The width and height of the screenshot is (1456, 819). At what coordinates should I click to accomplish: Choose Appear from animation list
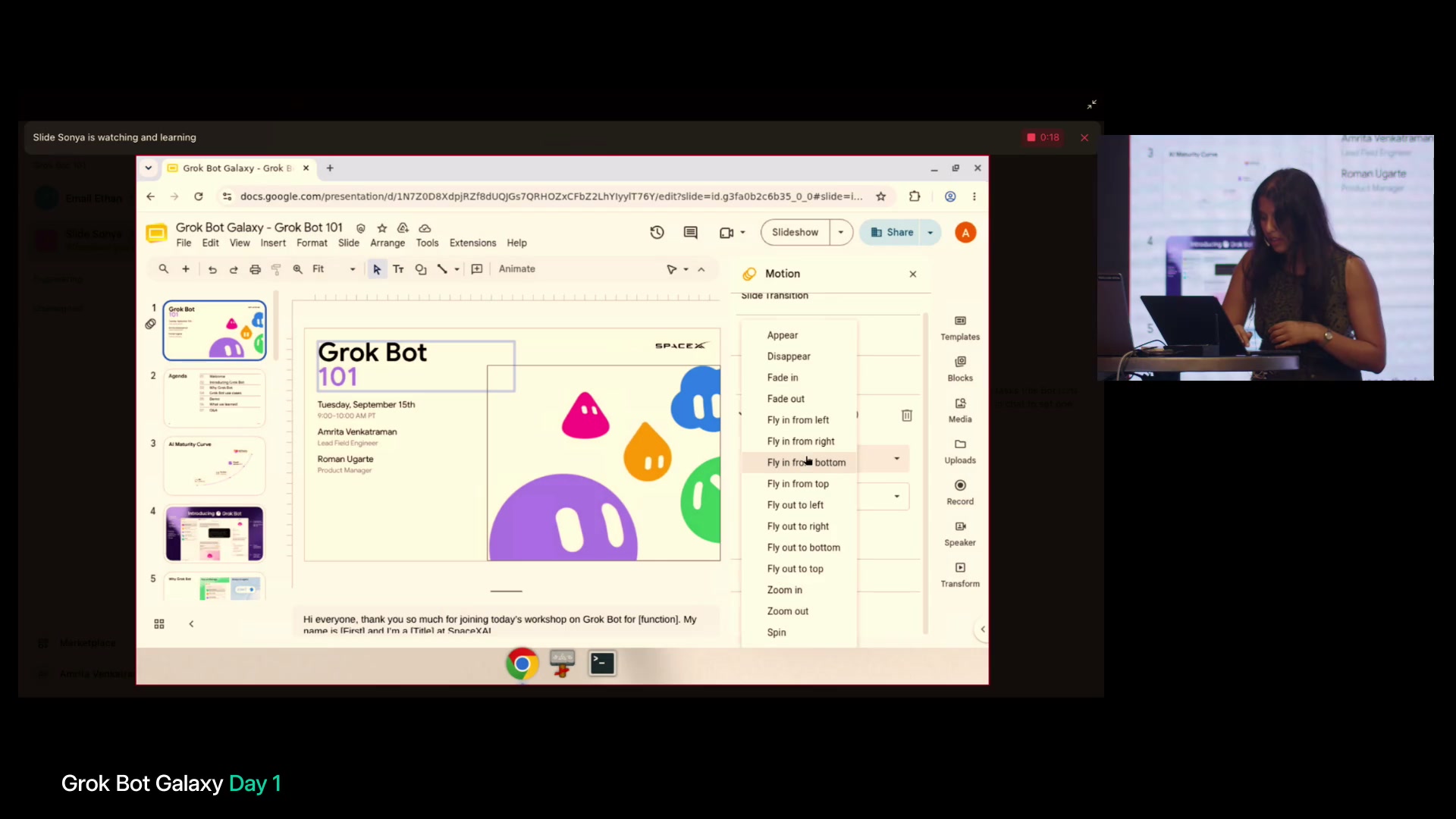[799, 335]
